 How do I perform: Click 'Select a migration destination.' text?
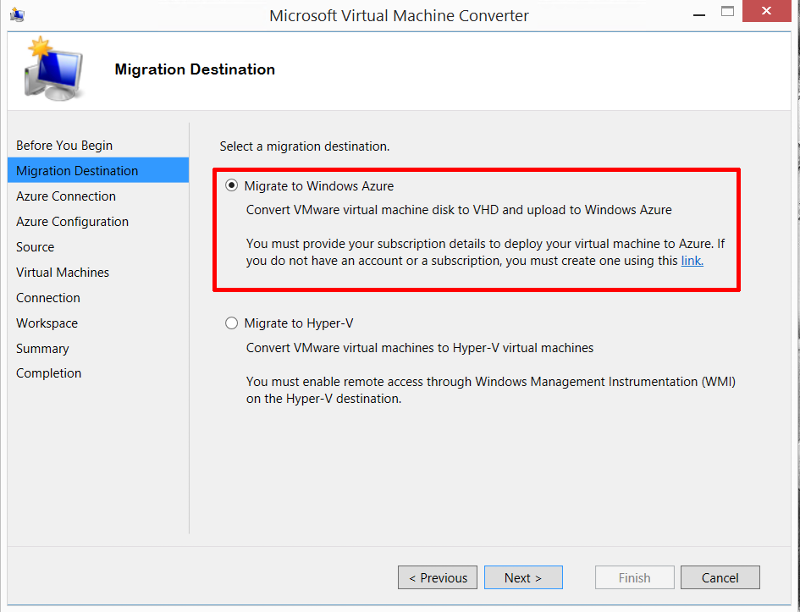tap(305, 146)
